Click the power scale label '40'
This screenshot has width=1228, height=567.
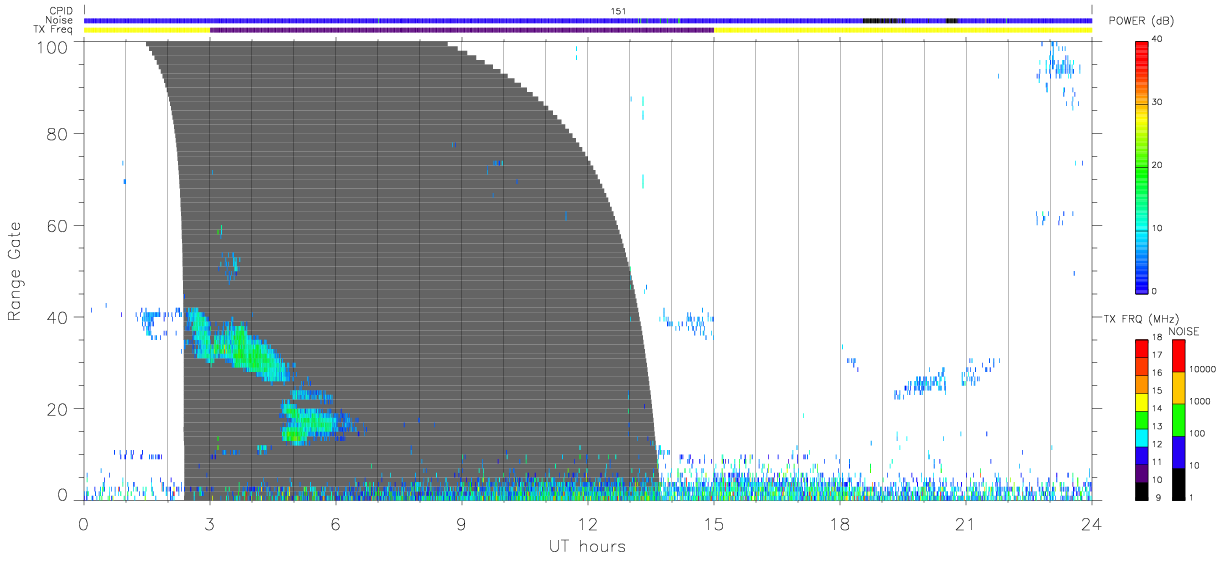click(1156, 39)
